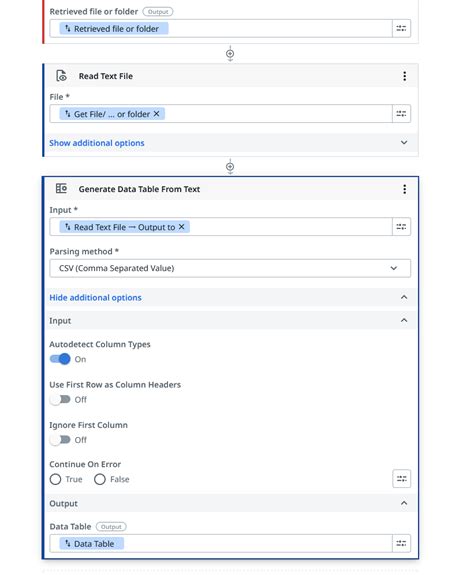Remove the Get File or folder variable chip
The height and width of the screenshot is (575, 474).
[x=157, y=114]
